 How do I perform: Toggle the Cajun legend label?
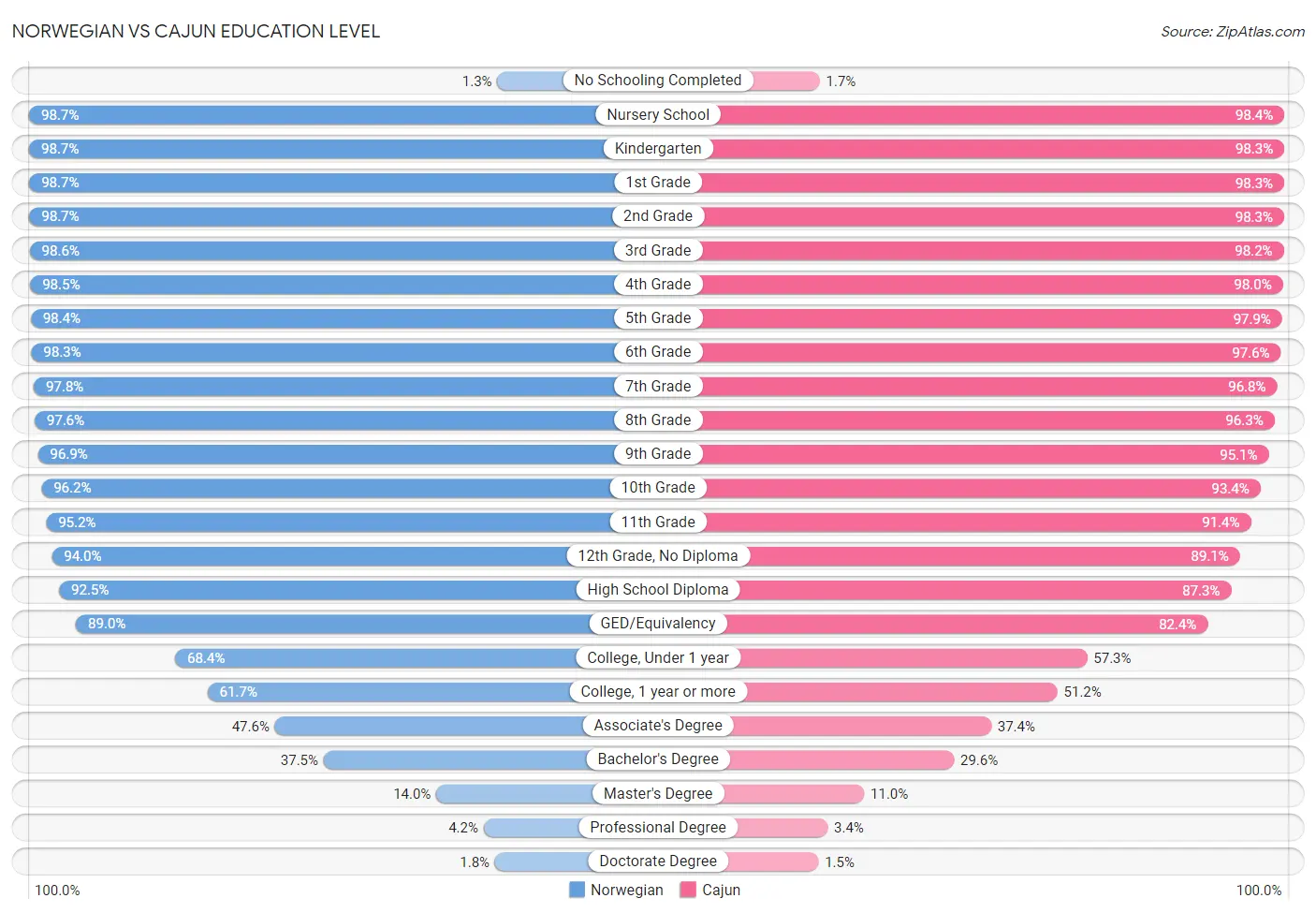pyautogui.click(x=721, y=890)
